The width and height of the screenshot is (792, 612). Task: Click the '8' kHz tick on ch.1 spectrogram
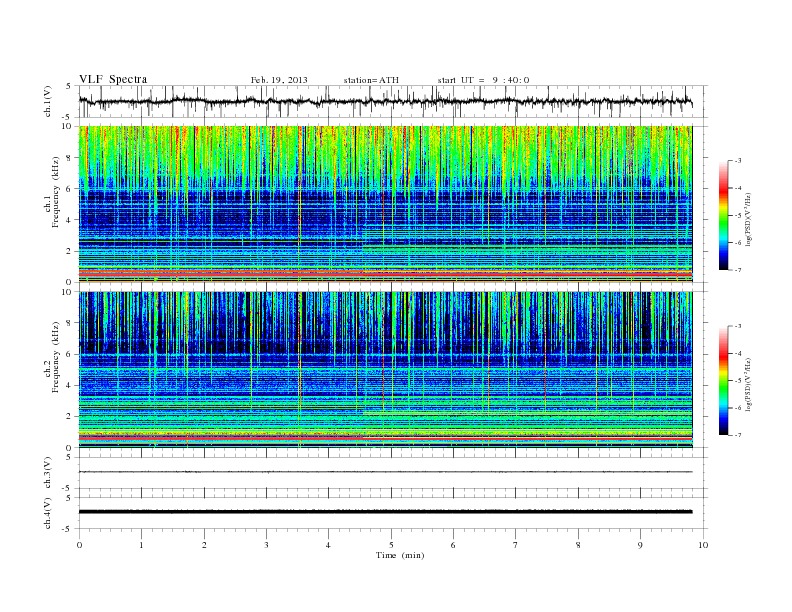tap(69, 158)
